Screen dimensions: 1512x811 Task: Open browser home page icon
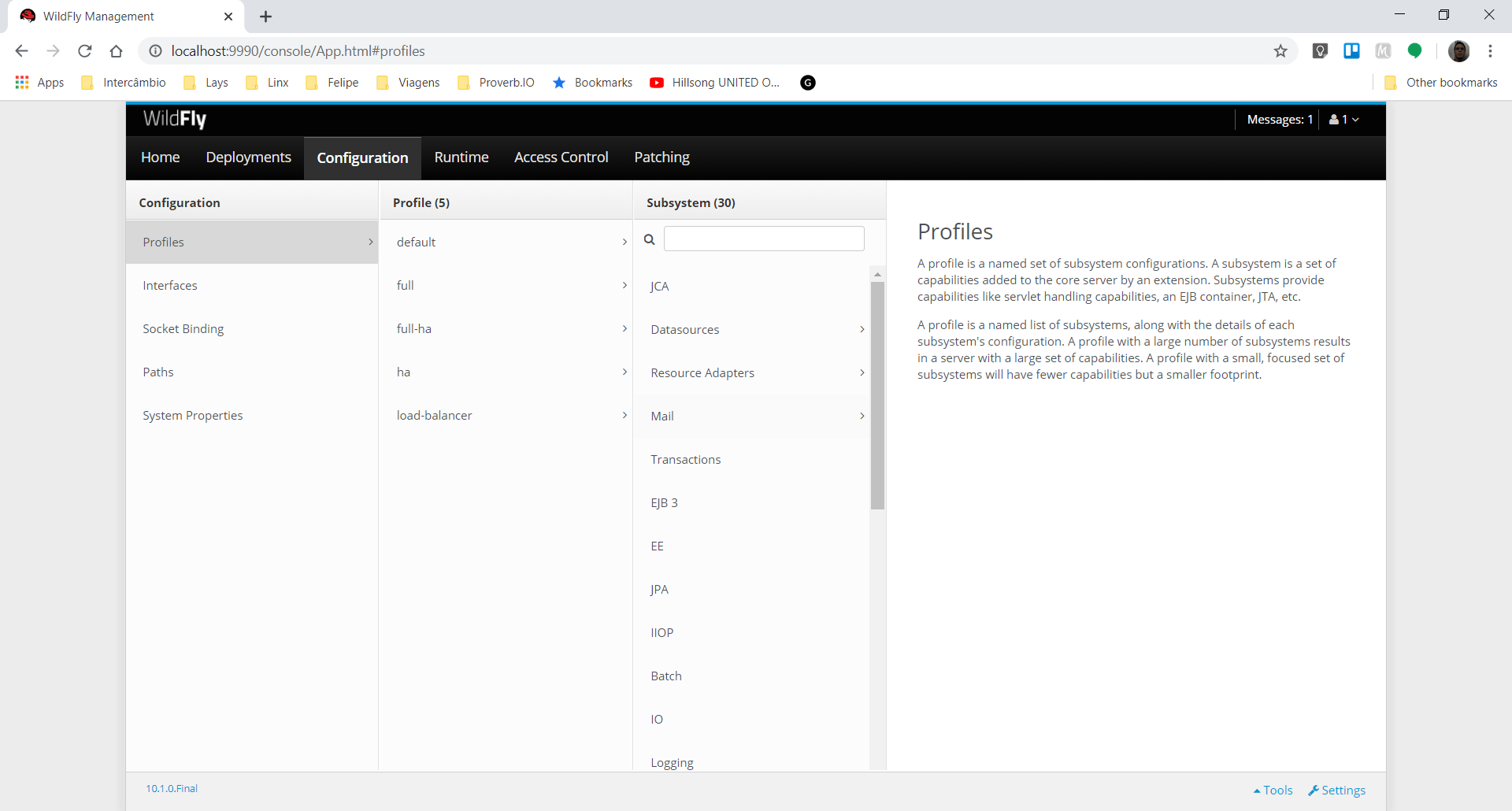click(x=117, y=51)
